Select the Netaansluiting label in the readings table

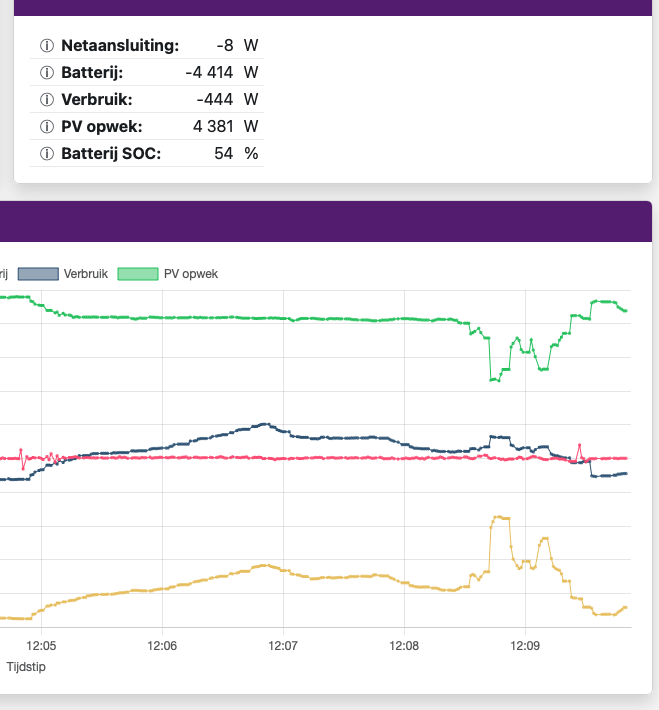coord(120,46)
